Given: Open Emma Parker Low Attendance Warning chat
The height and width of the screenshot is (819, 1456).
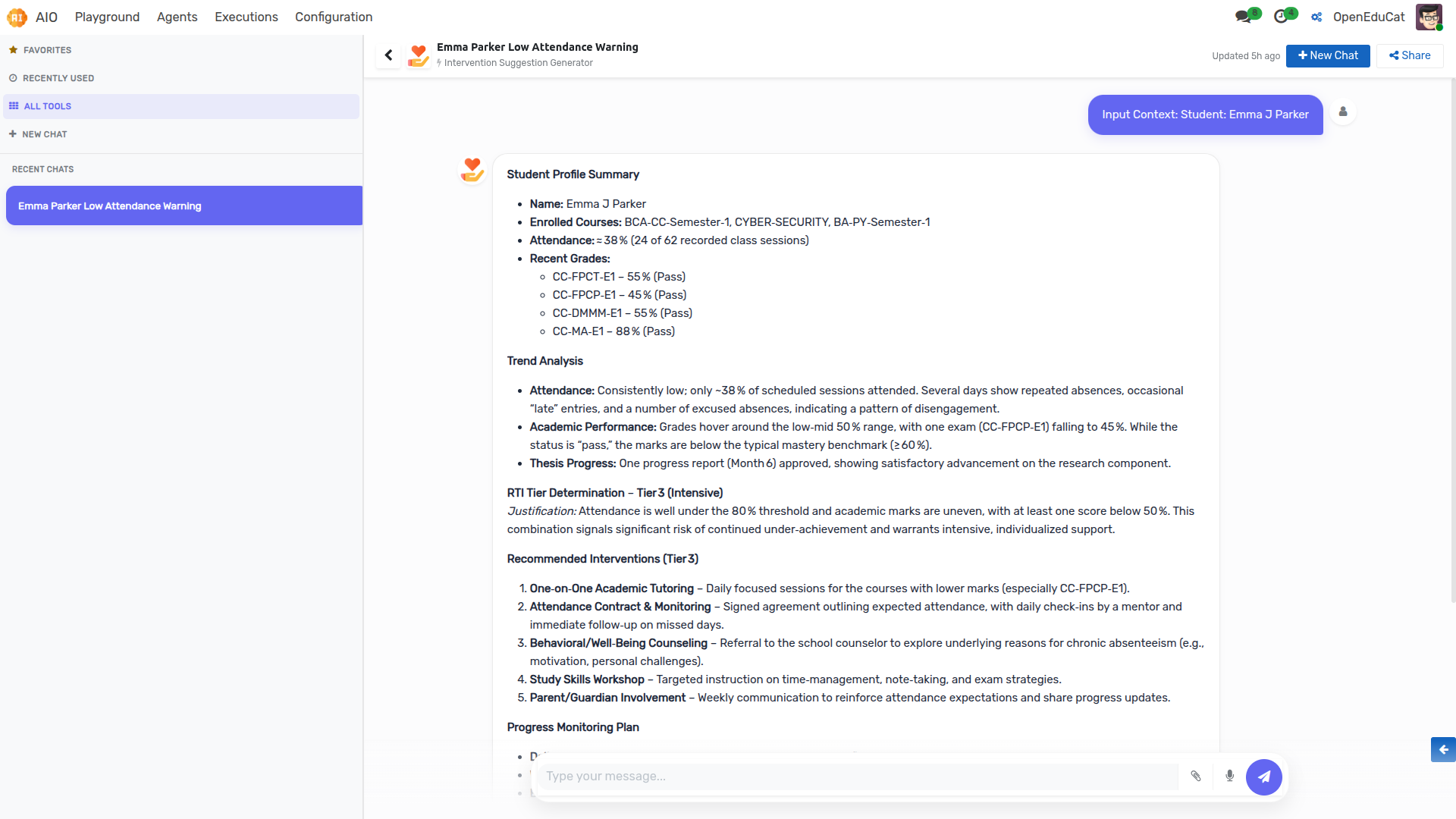Looking at the screenshot, I should click(x=184, y=206).
